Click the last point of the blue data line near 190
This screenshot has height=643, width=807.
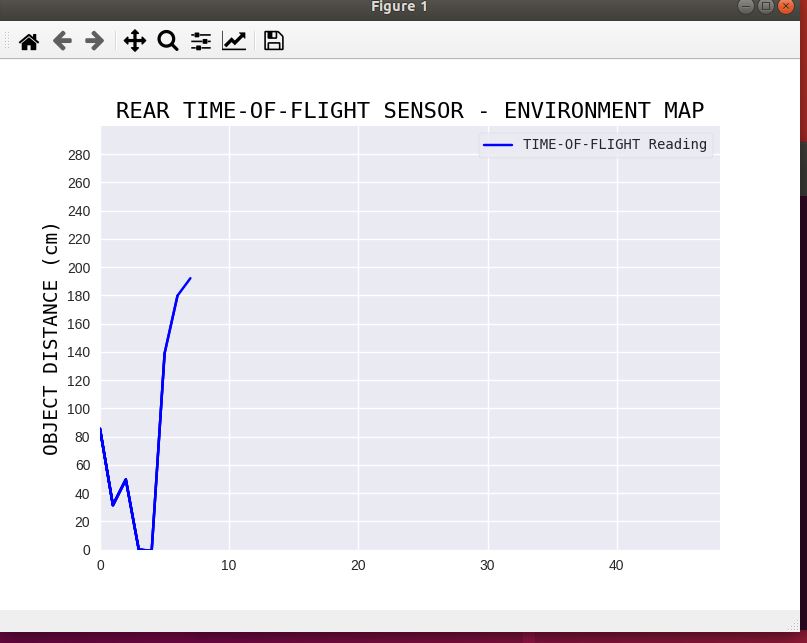[x=190, y=279]
